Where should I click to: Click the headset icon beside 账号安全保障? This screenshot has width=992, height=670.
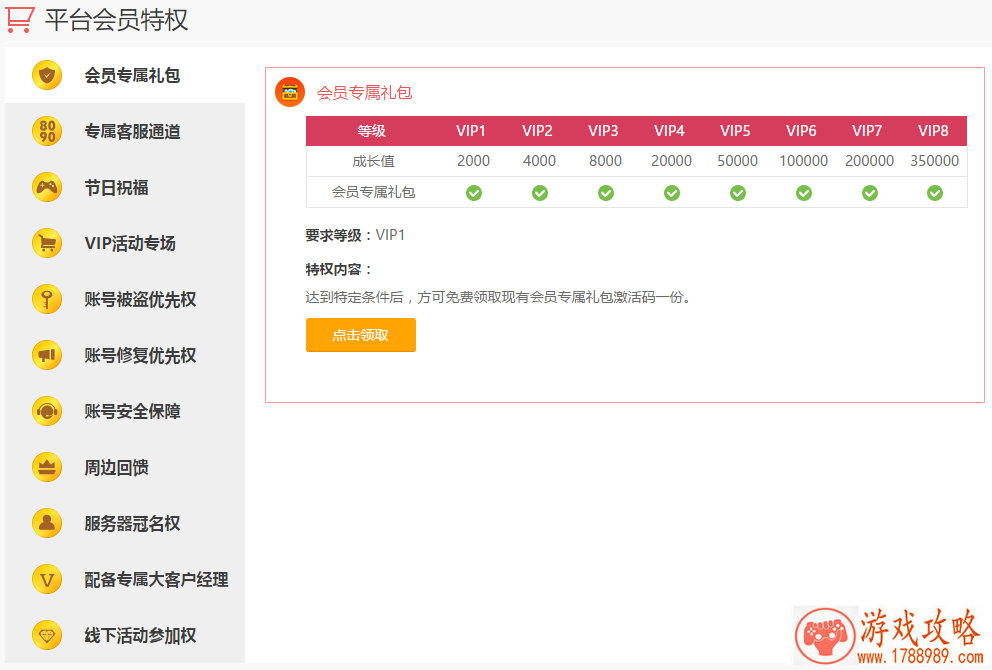pyautogui.click(x=47, y=411)
